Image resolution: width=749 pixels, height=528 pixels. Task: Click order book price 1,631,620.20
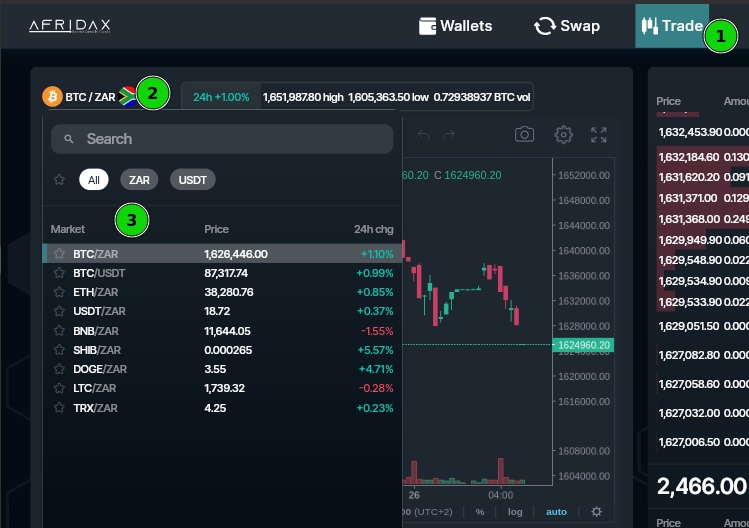[x=688, y=177]
